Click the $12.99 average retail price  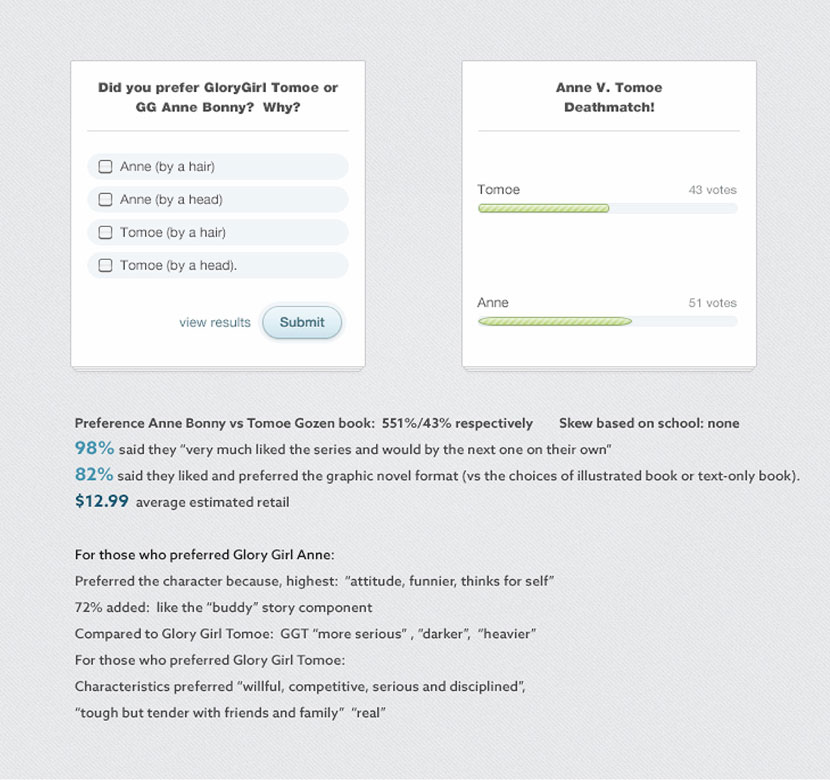[102, 501]
